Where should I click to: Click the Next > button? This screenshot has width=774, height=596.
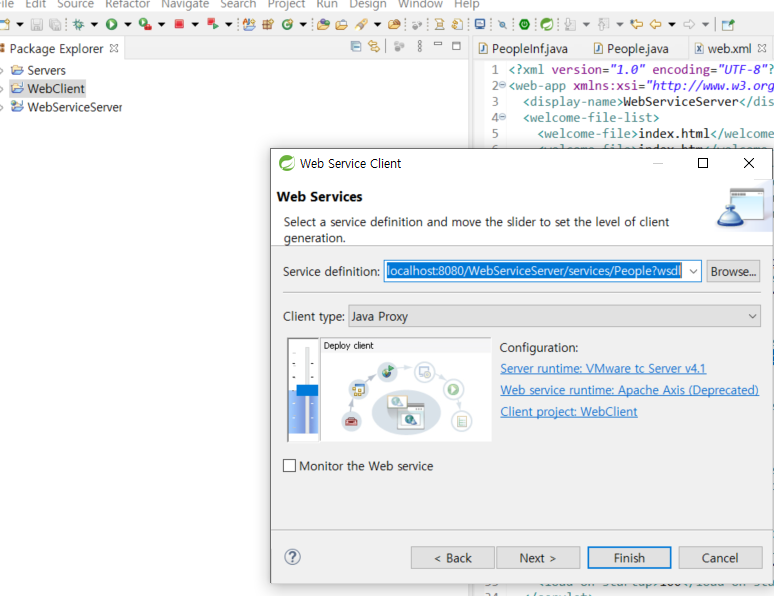point(538,557)
